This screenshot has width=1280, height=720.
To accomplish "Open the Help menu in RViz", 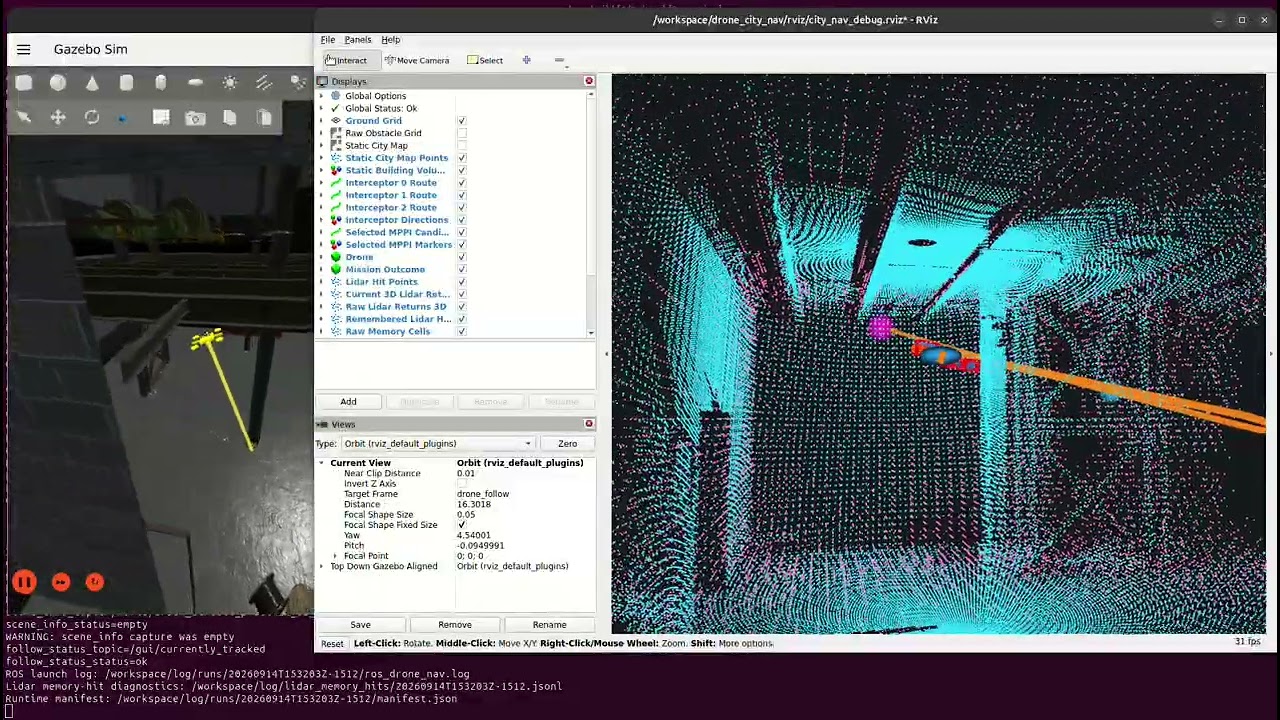I will [390, 40].
